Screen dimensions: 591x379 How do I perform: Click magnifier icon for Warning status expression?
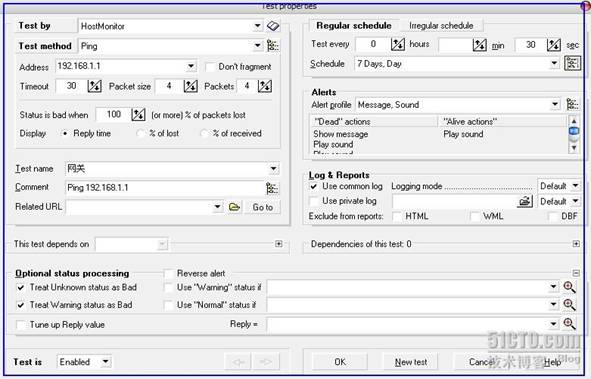point(569,287)
